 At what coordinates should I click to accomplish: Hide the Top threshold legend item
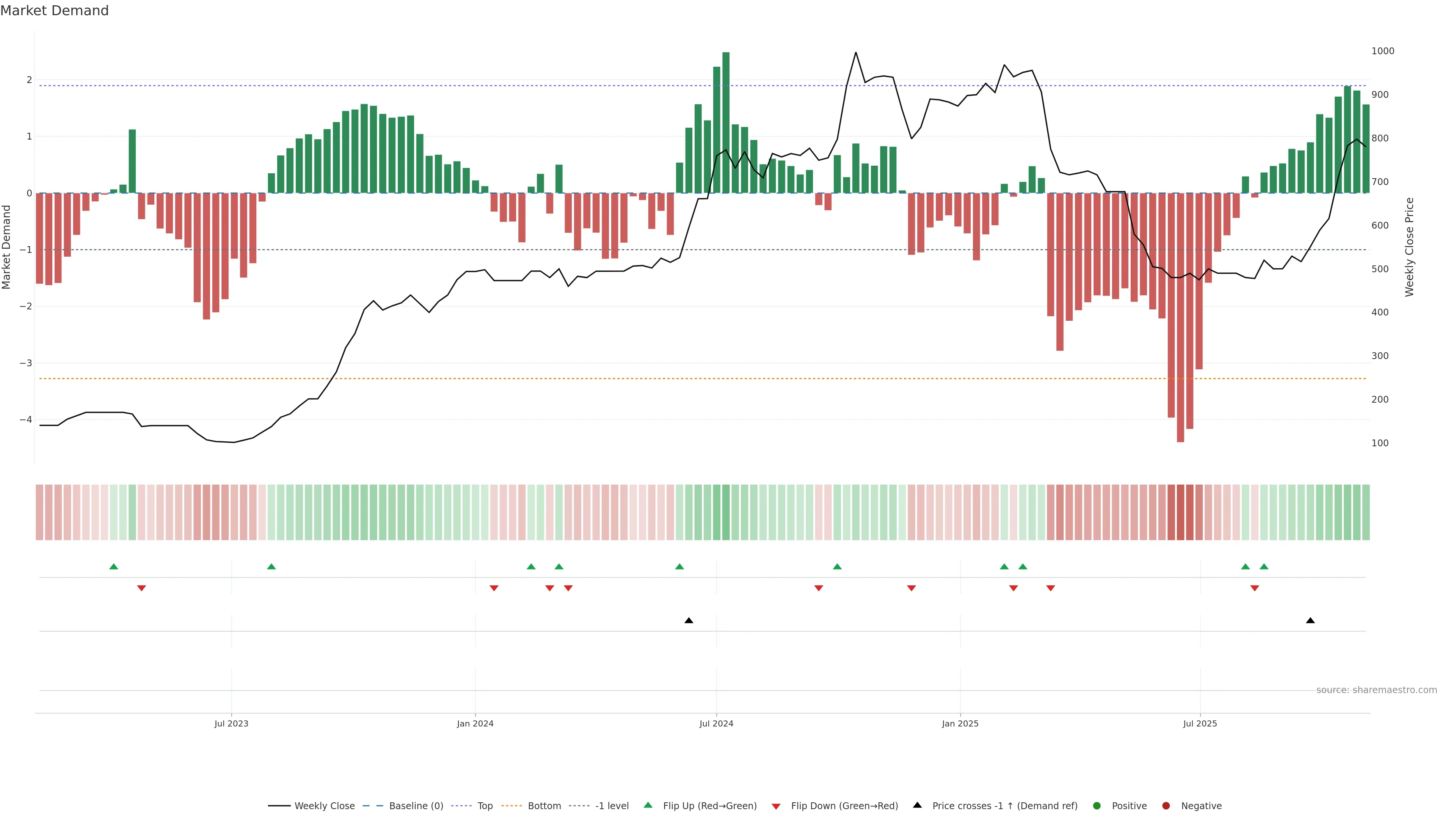[x=485, y=806]
